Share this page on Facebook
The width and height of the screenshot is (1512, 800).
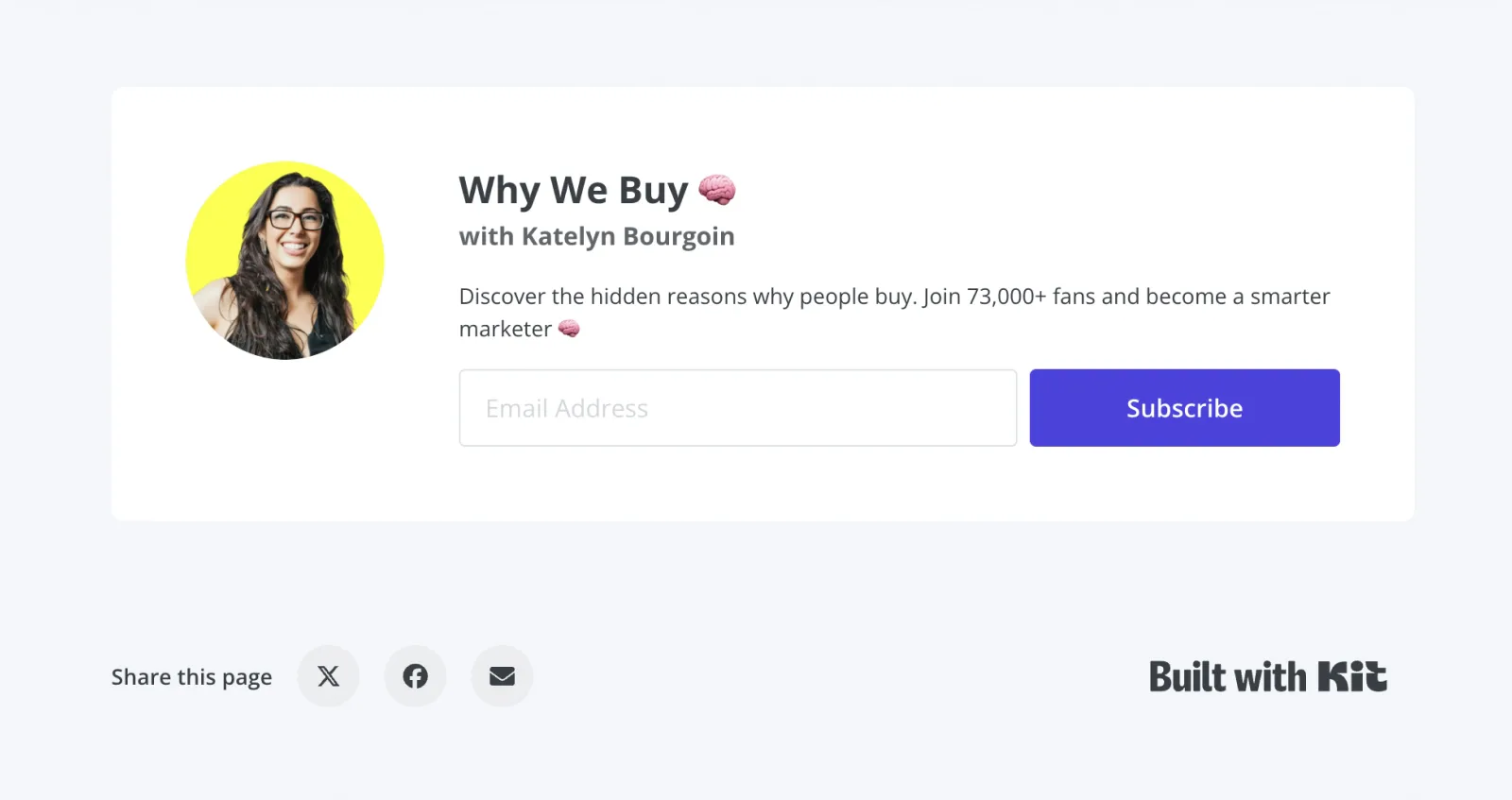(x=415, y=676)
